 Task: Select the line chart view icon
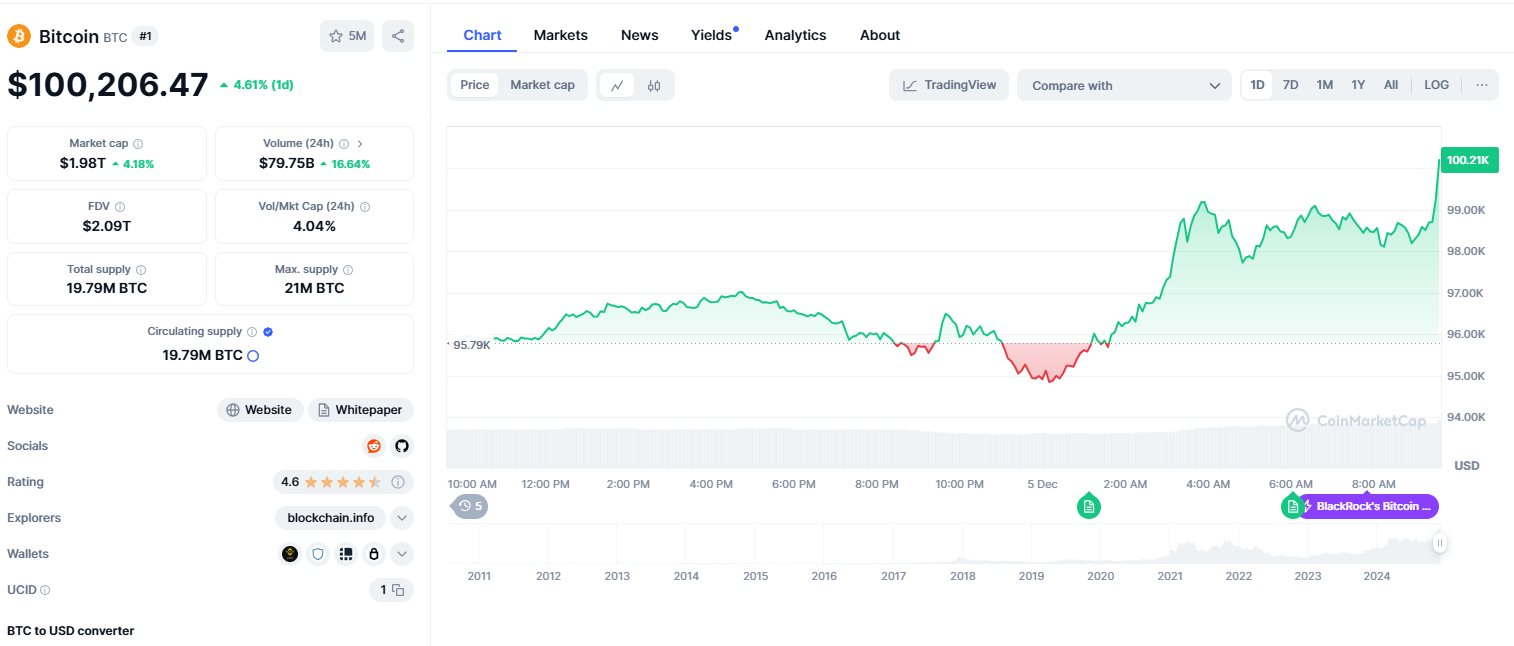(x=617, y=86)
